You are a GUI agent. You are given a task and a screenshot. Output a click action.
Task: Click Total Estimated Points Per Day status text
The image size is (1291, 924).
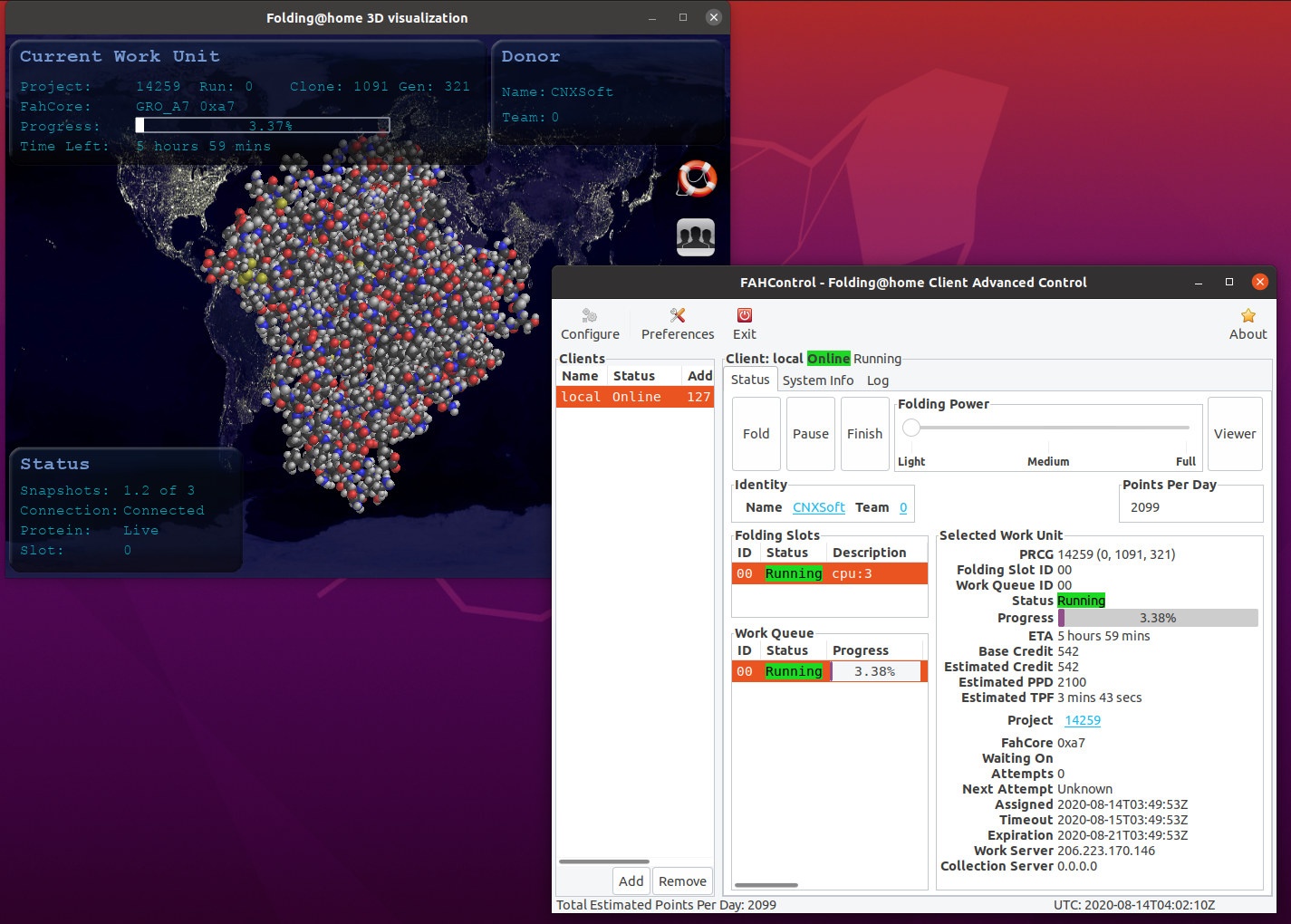coord(666,905)
